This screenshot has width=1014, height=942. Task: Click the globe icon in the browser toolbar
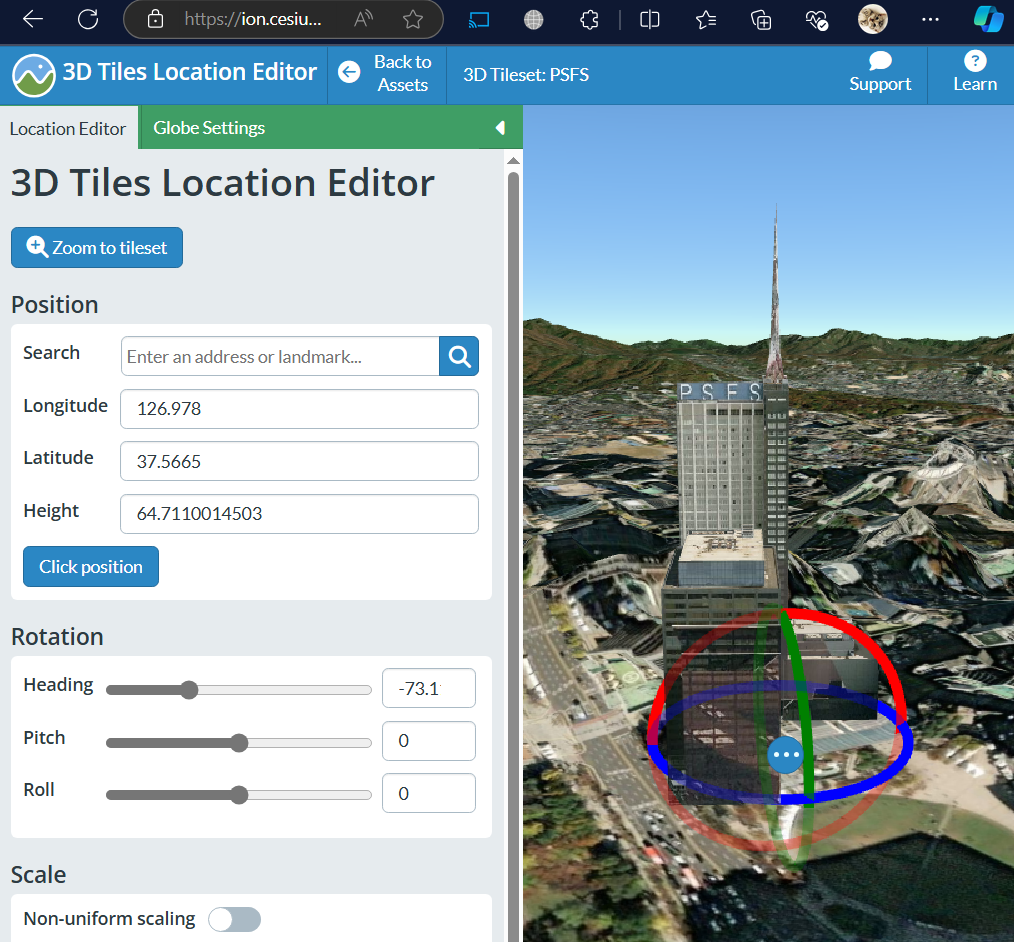coord(534,20)
